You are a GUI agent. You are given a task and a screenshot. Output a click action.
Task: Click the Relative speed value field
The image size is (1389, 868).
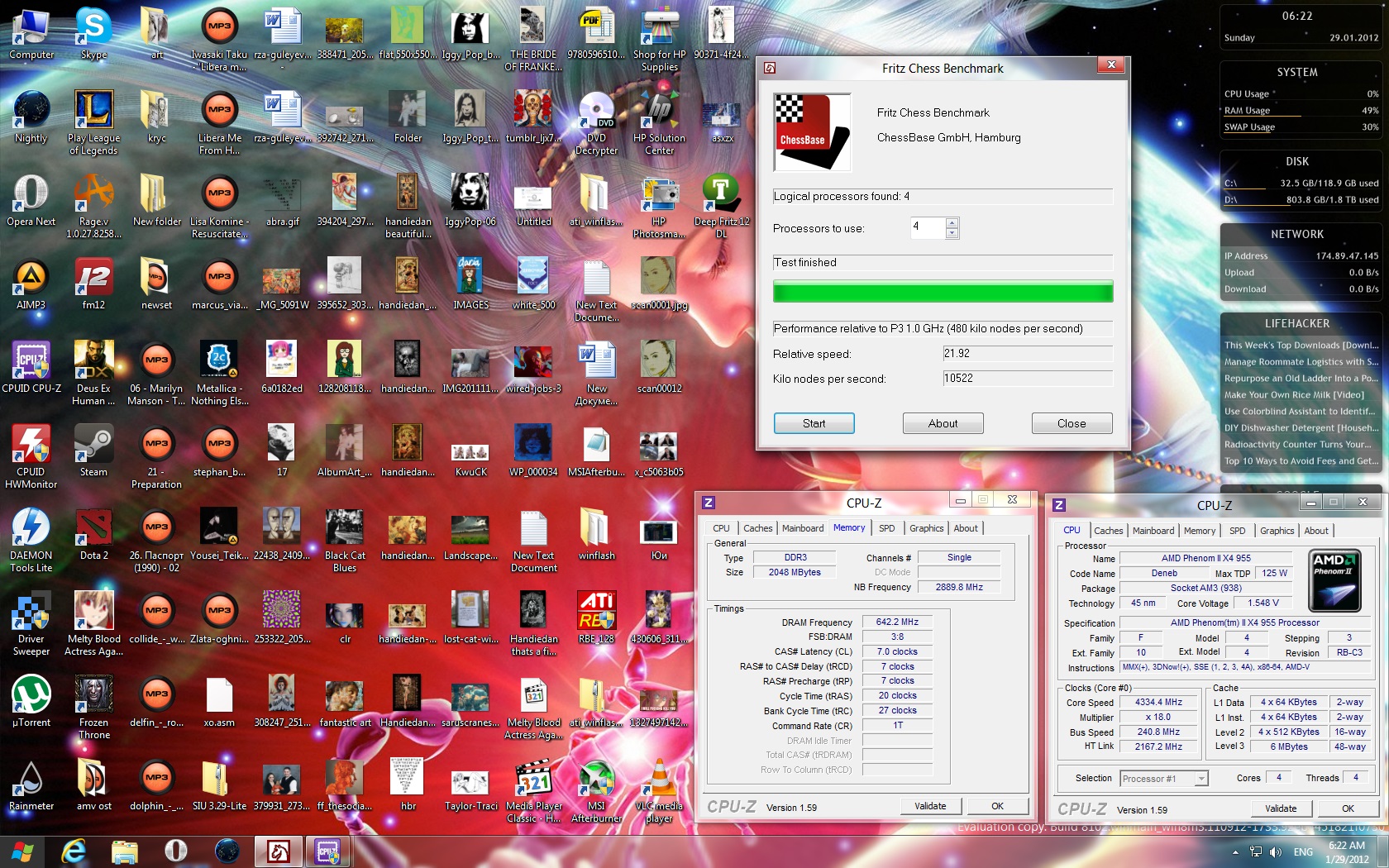[1028, 354]
